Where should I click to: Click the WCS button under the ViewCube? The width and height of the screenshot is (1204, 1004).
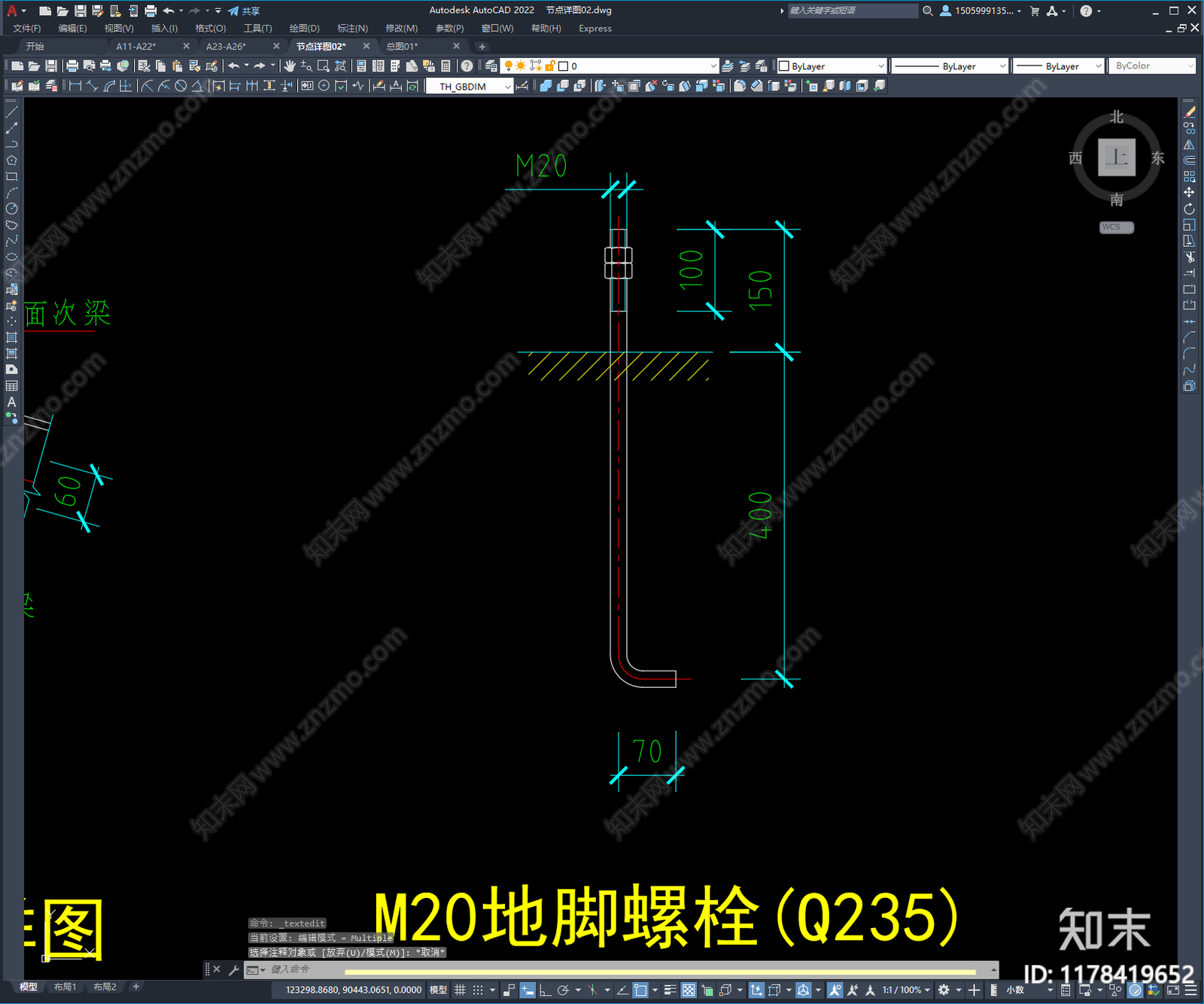(1116, 227)
